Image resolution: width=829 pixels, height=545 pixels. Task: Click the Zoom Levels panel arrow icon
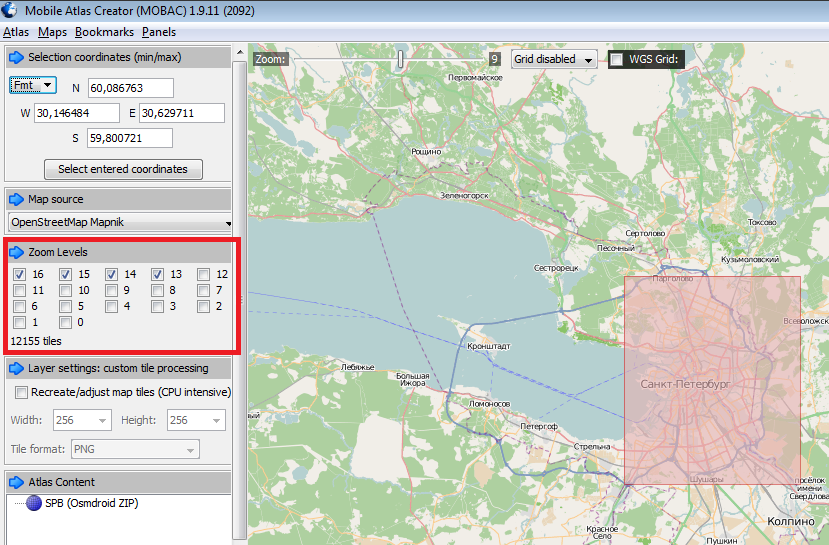click(17, 252)
